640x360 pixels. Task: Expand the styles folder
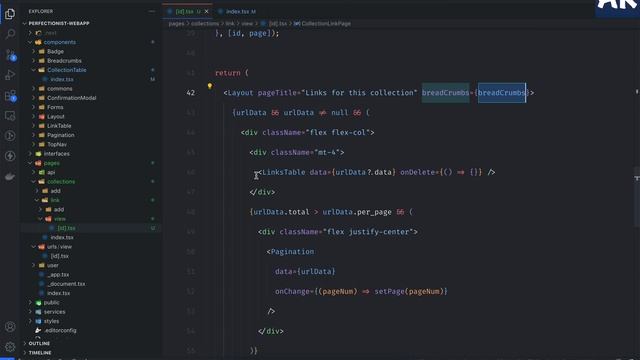[51, 321]
